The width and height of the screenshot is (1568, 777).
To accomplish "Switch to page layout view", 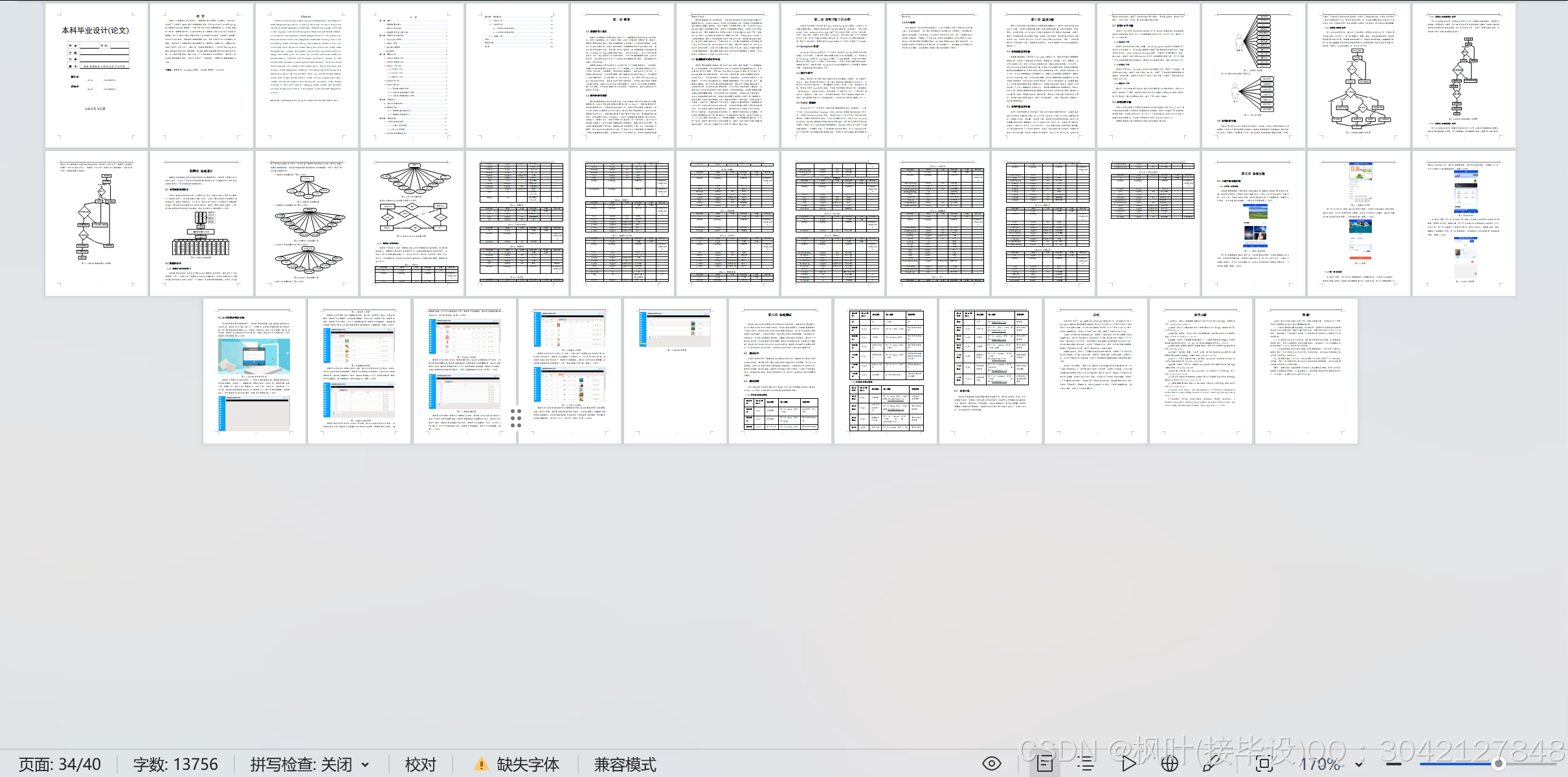I will coord(1045,764).
